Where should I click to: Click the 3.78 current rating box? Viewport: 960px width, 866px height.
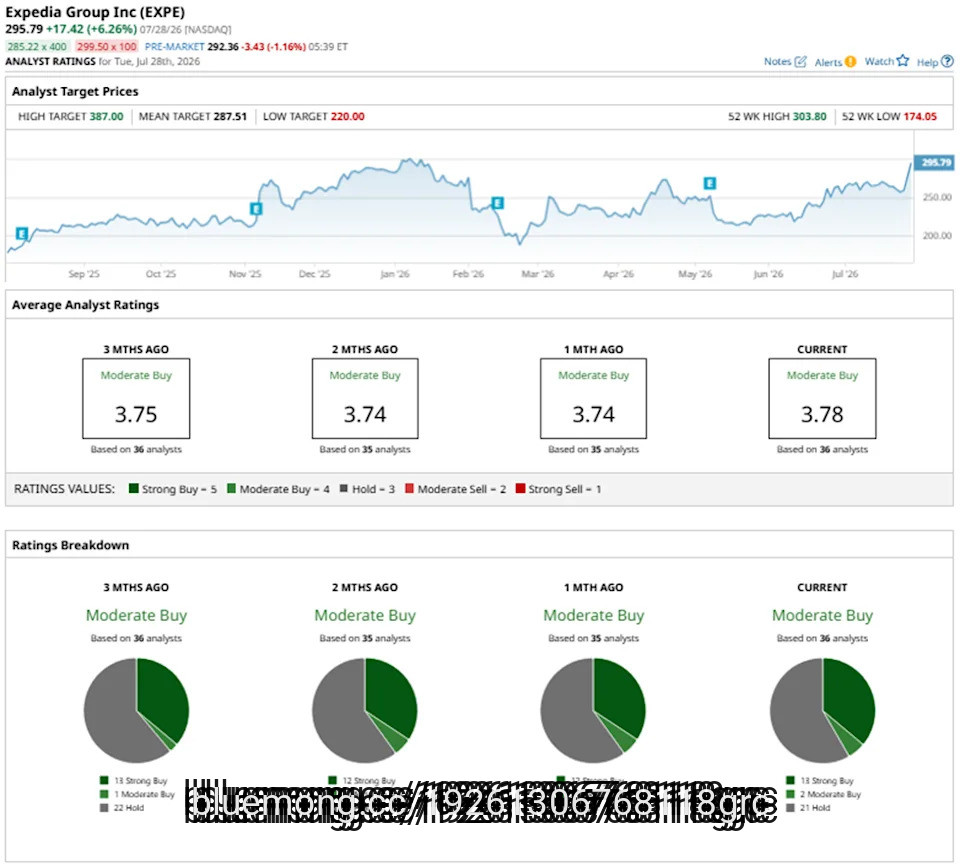(822, 398)
